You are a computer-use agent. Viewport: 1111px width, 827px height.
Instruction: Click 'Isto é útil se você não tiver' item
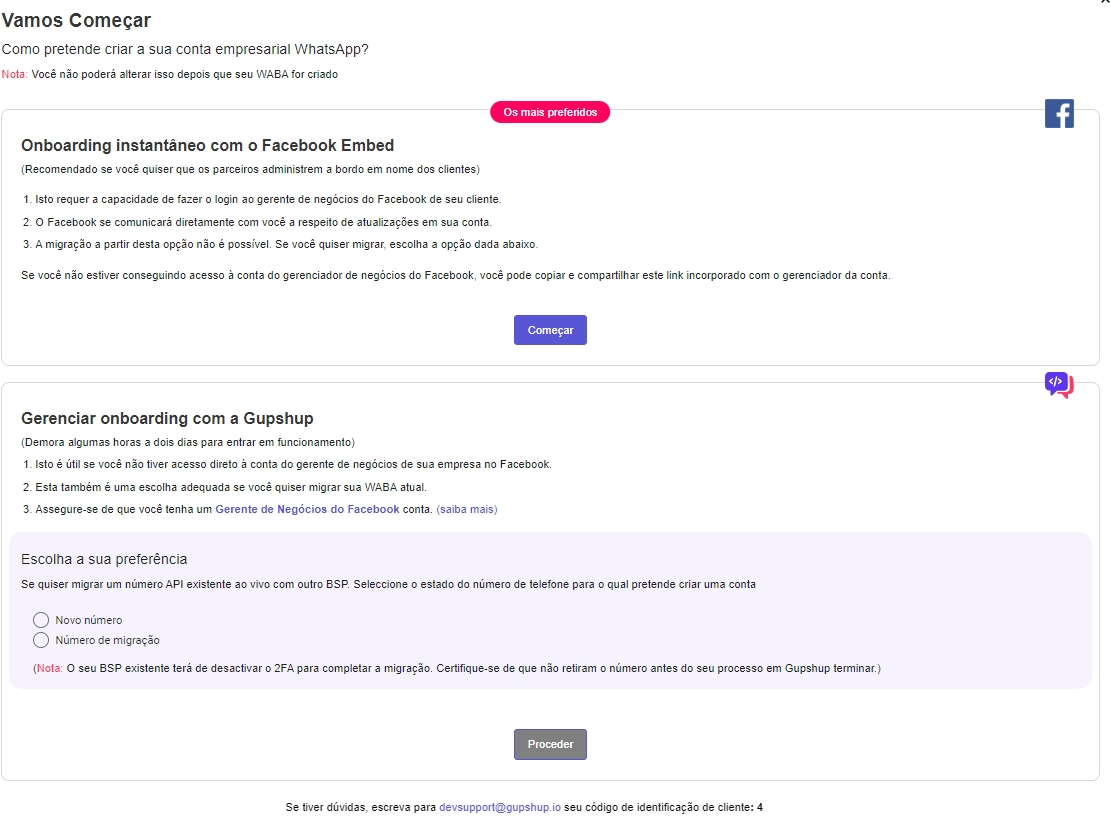tap(287, 465)
